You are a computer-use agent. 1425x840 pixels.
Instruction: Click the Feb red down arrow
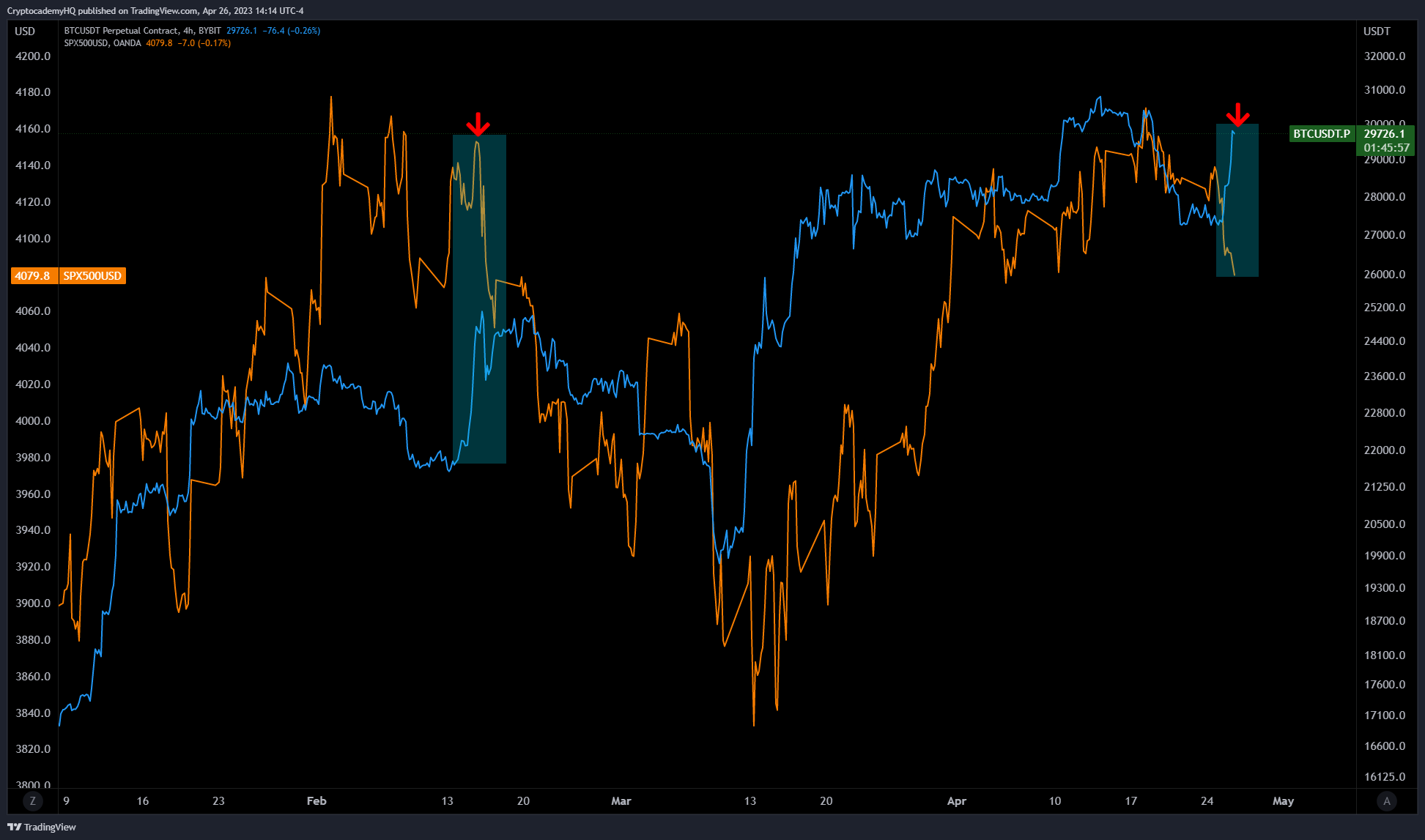coord(478,124)
